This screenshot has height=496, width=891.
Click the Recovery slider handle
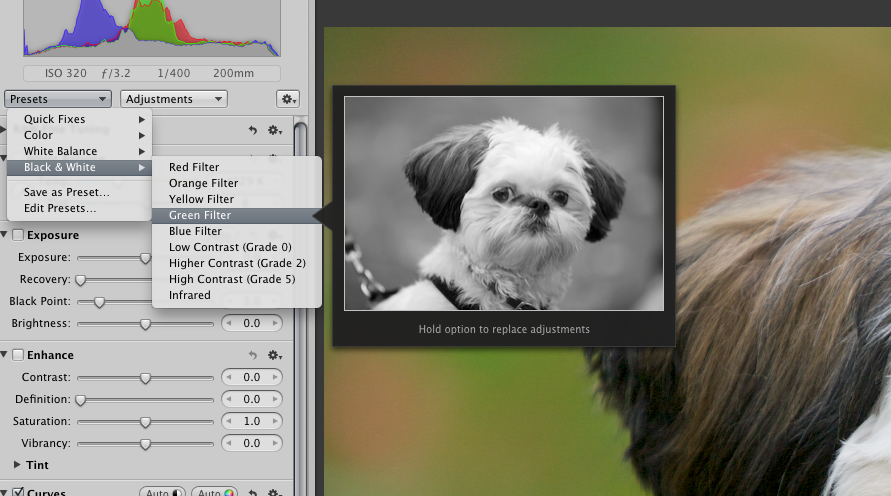[x=81, y=280]
